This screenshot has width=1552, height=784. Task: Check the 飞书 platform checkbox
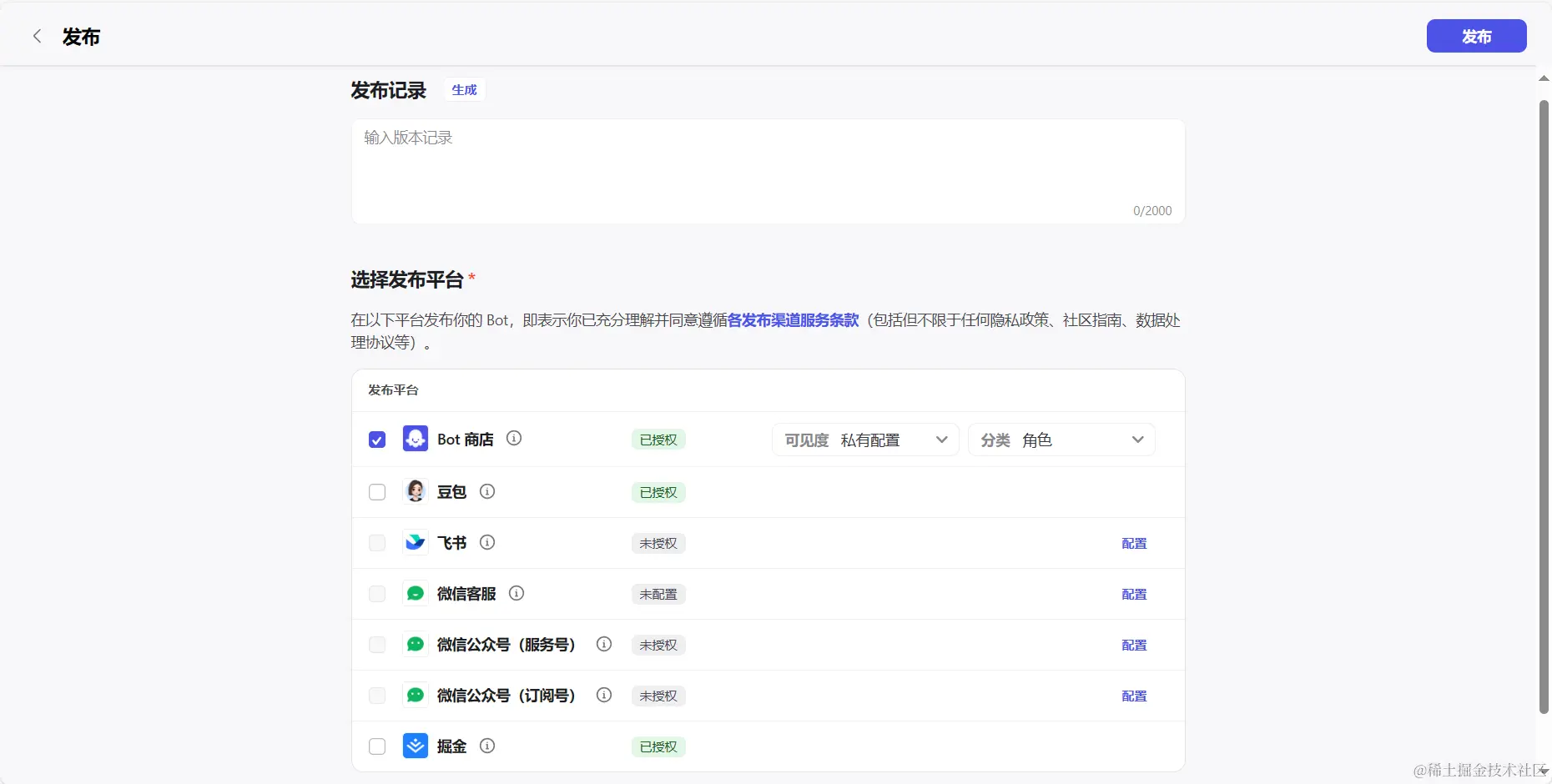click(x=377, y=543)
